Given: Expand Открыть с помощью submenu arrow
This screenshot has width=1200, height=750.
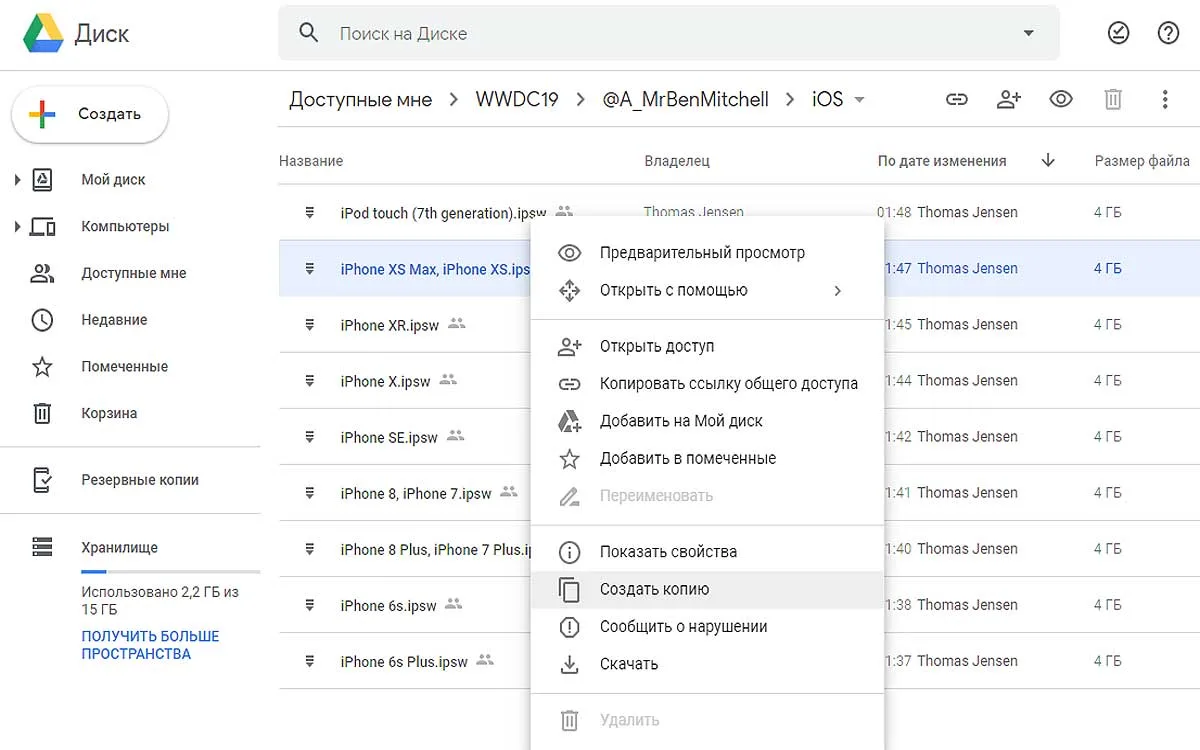Looking at the screenshot, I should point(838,291).
